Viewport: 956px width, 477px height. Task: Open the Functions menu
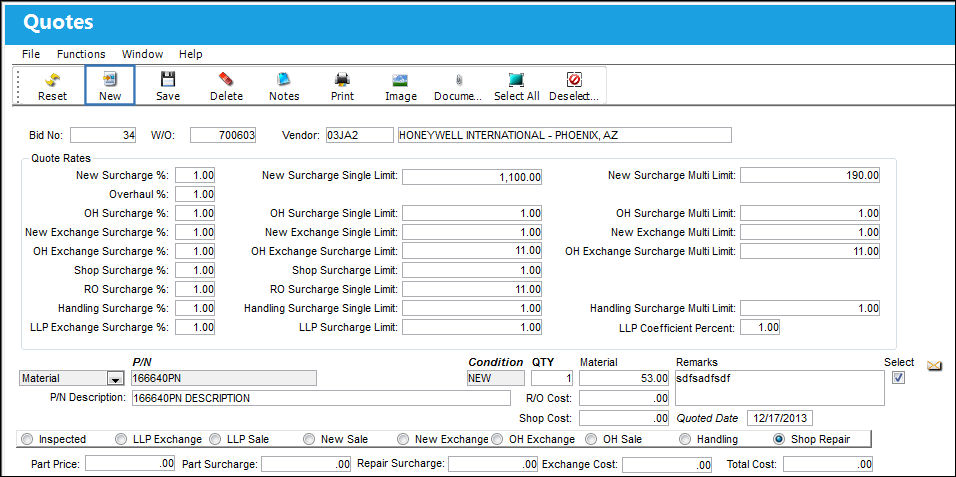point(81,54)
